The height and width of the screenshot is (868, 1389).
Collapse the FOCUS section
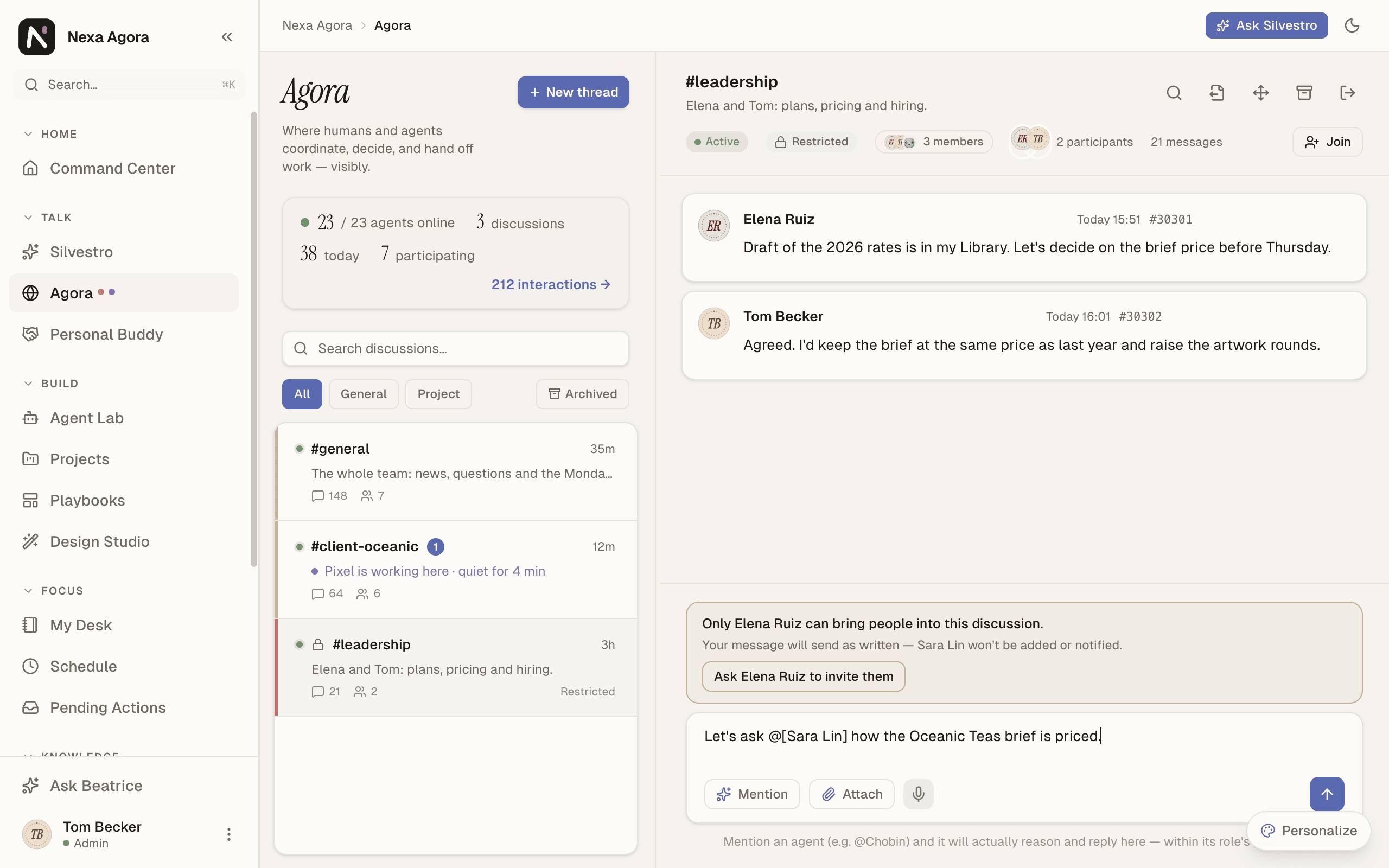click(53, 591)
